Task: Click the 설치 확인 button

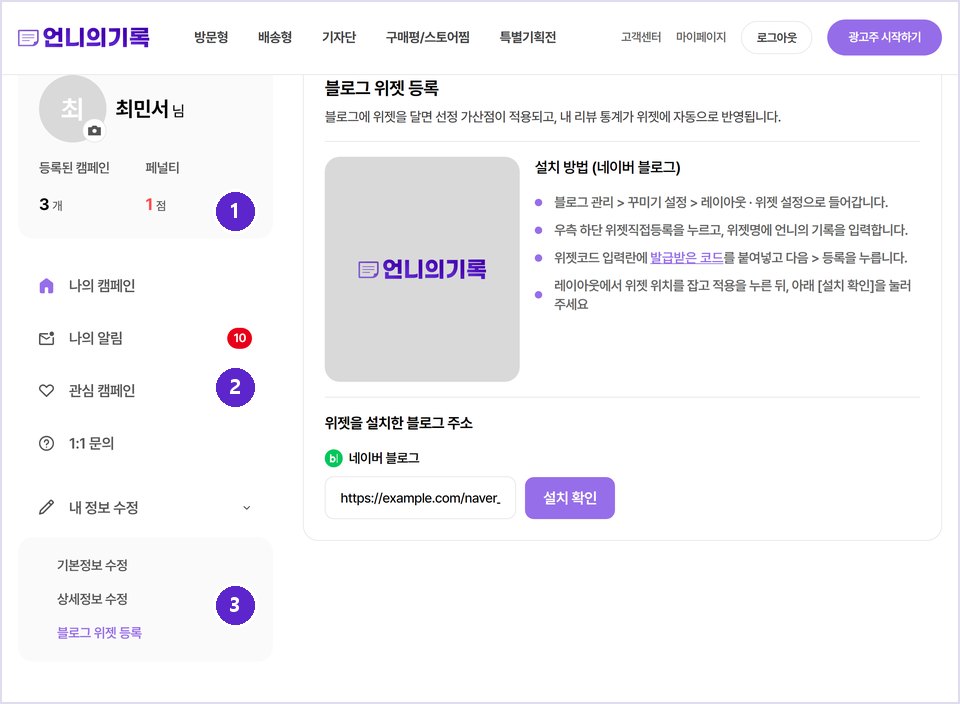Action: [570, 498]
